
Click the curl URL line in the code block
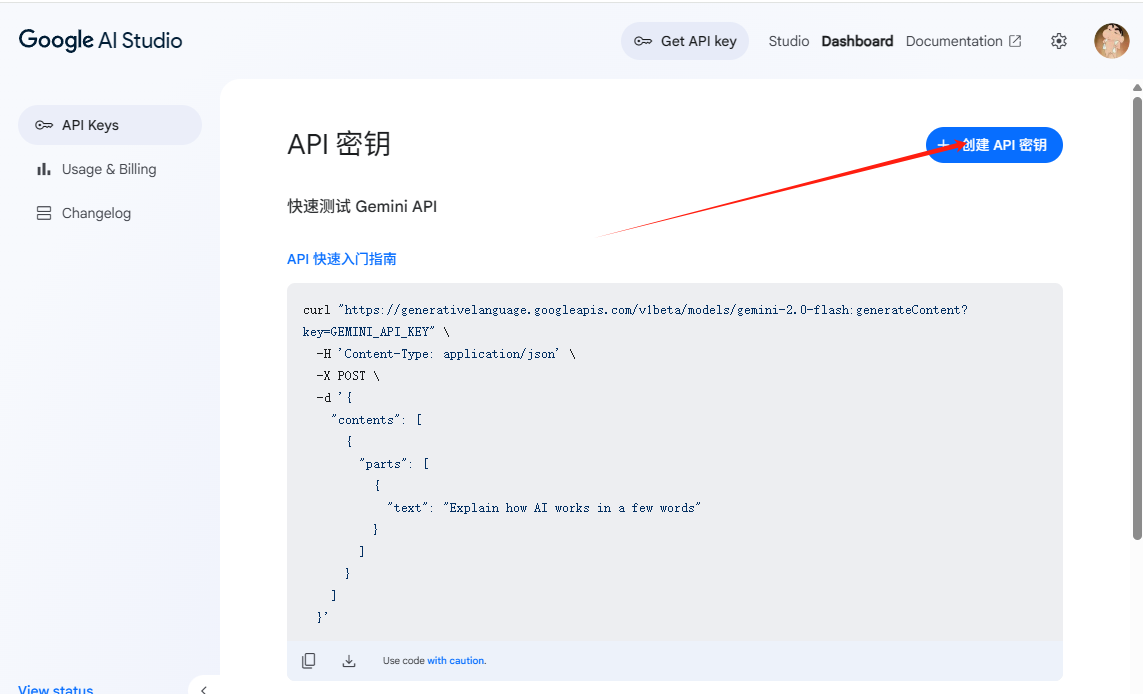pos(636,310)
